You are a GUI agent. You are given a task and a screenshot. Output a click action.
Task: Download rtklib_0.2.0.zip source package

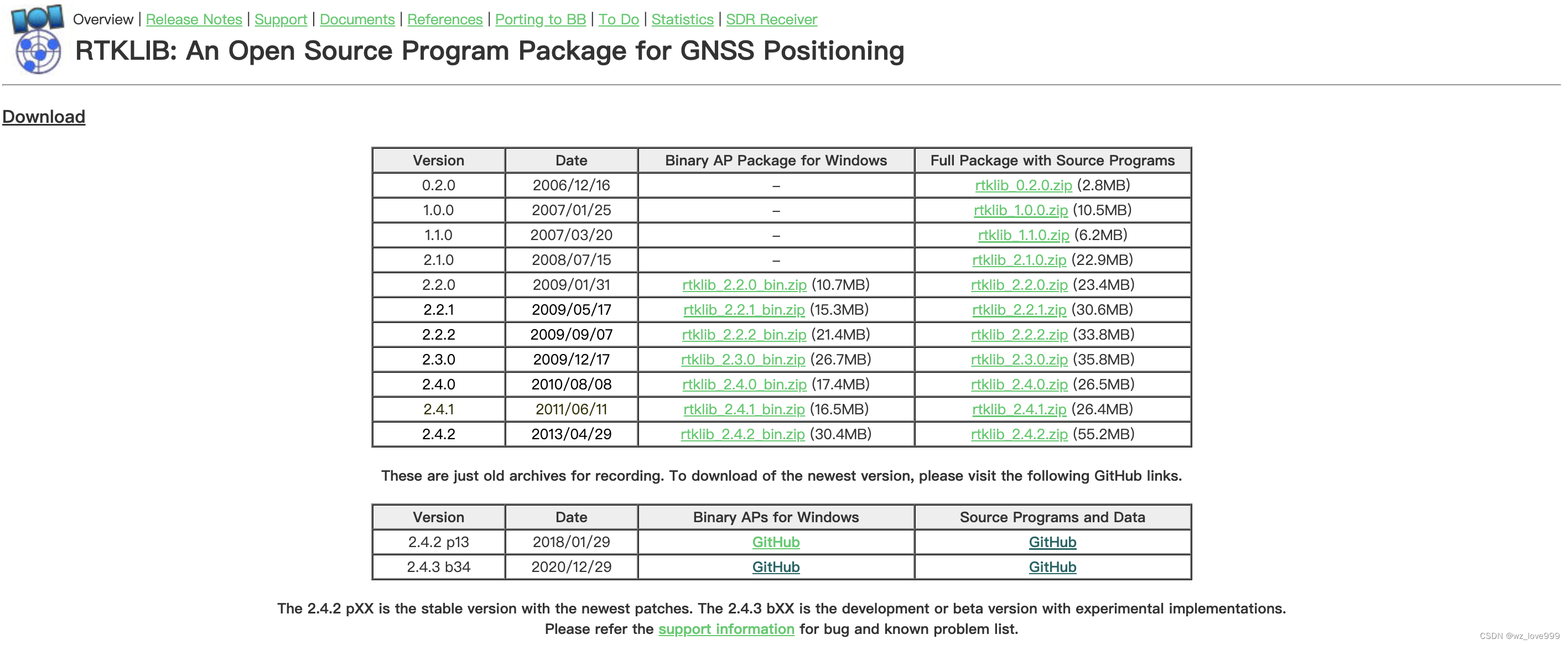(1022, 185)
